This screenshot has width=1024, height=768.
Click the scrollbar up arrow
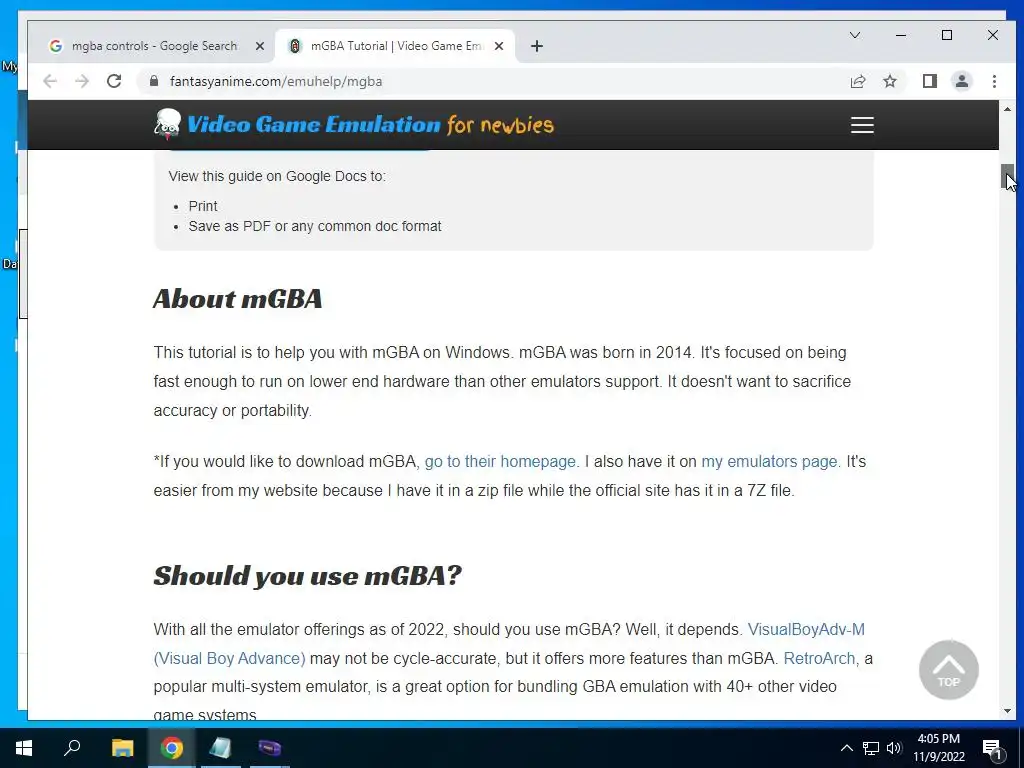pos(1007,109)
